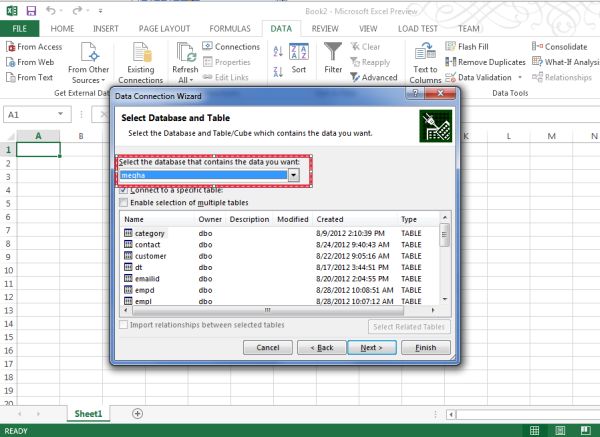Click the Help button in wizard title bar
The height and width of the screenshot is (437, 600).
coord(415,93)
